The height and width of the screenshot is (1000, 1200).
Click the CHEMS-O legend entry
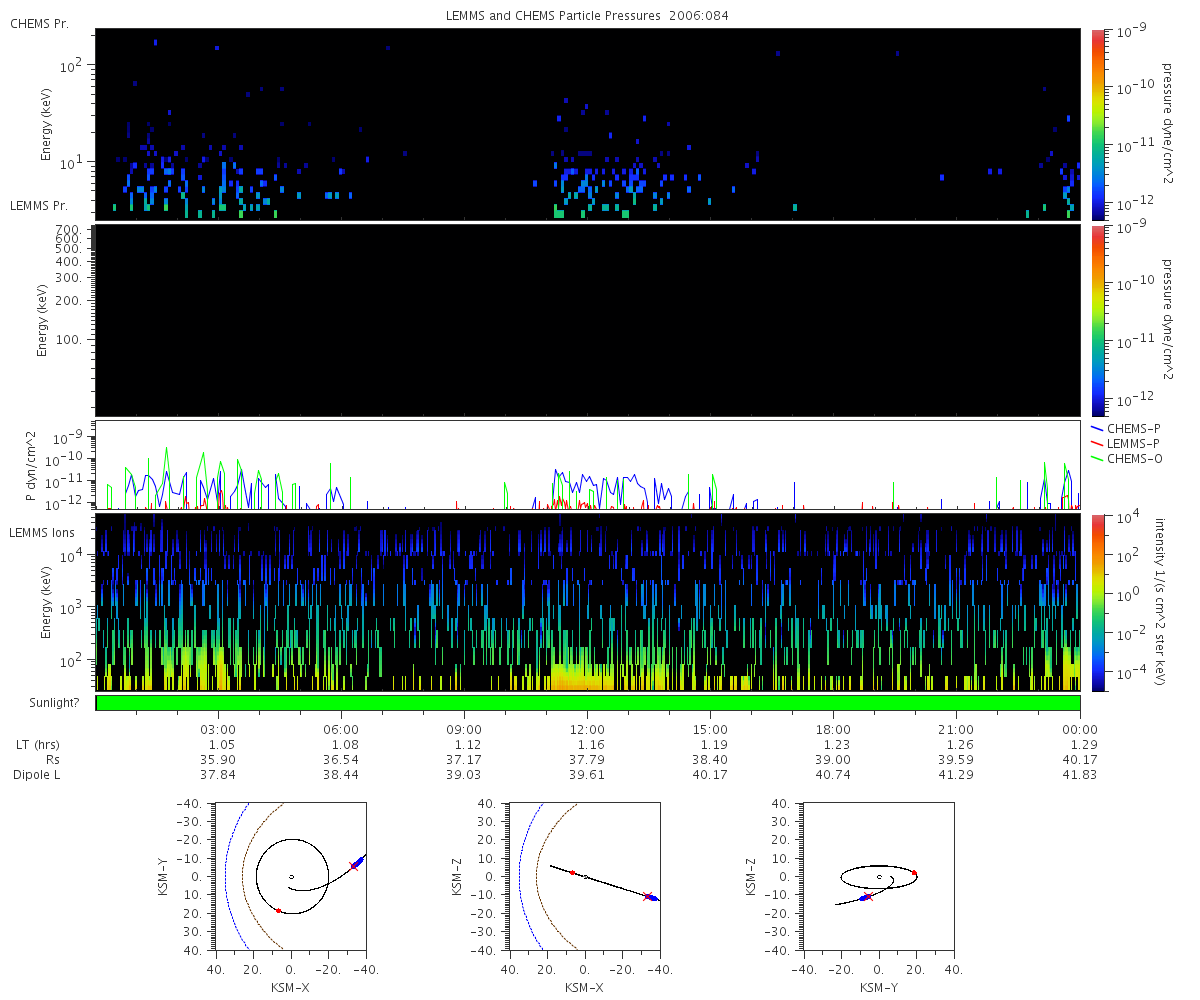[x=1127, y=458]
